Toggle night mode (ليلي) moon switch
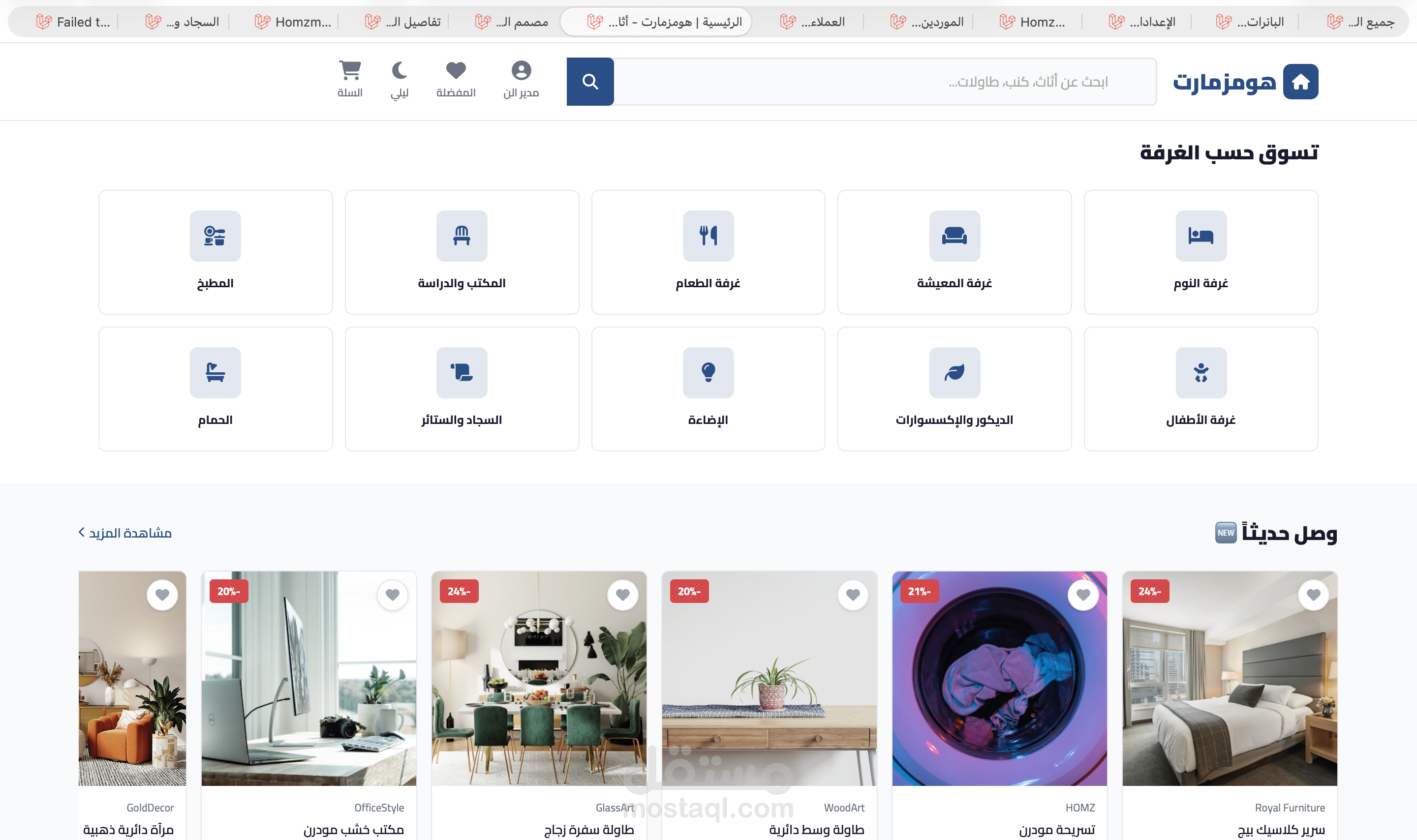 (399, 71)
